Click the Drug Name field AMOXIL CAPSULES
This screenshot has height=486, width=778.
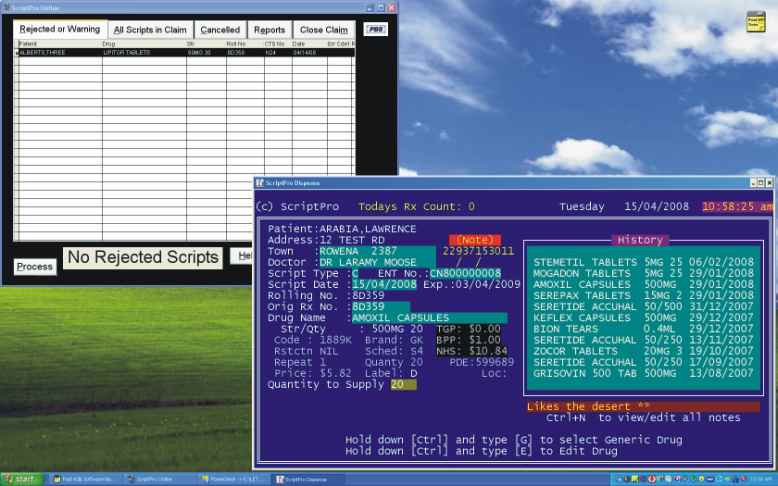pos(429,318)
